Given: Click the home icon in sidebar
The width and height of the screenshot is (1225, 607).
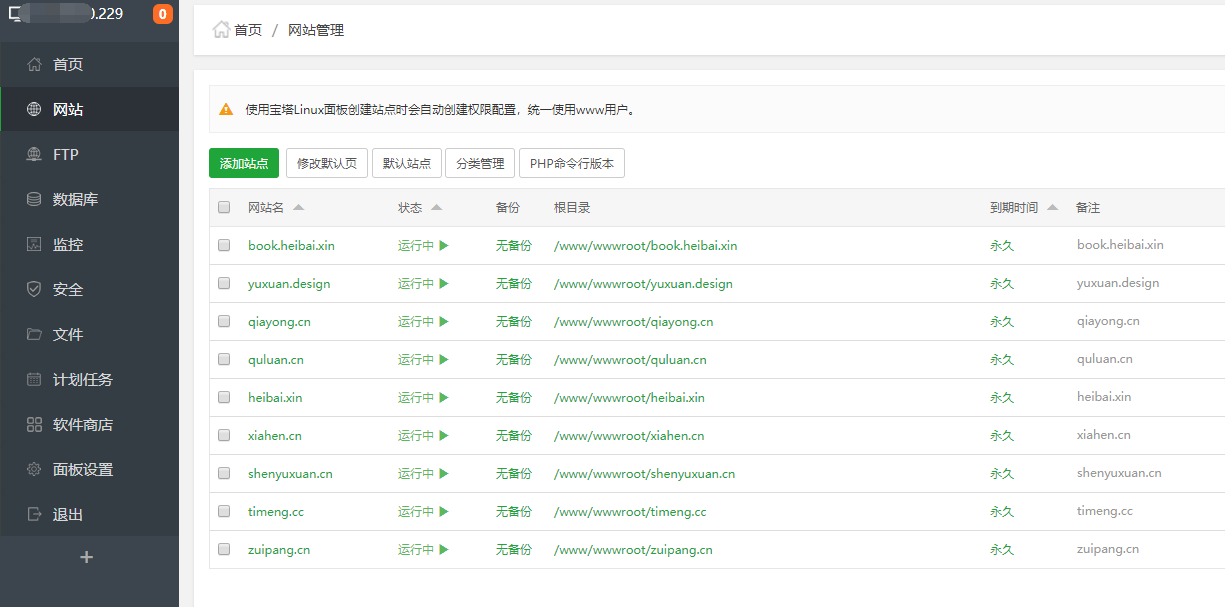Looking at the screenshot, I should coord(34,65).
